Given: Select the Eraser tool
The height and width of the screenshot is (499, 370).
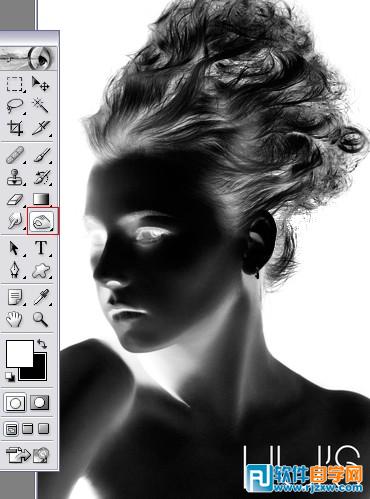Looking at the screenshot, I should (x=15, y=199).
